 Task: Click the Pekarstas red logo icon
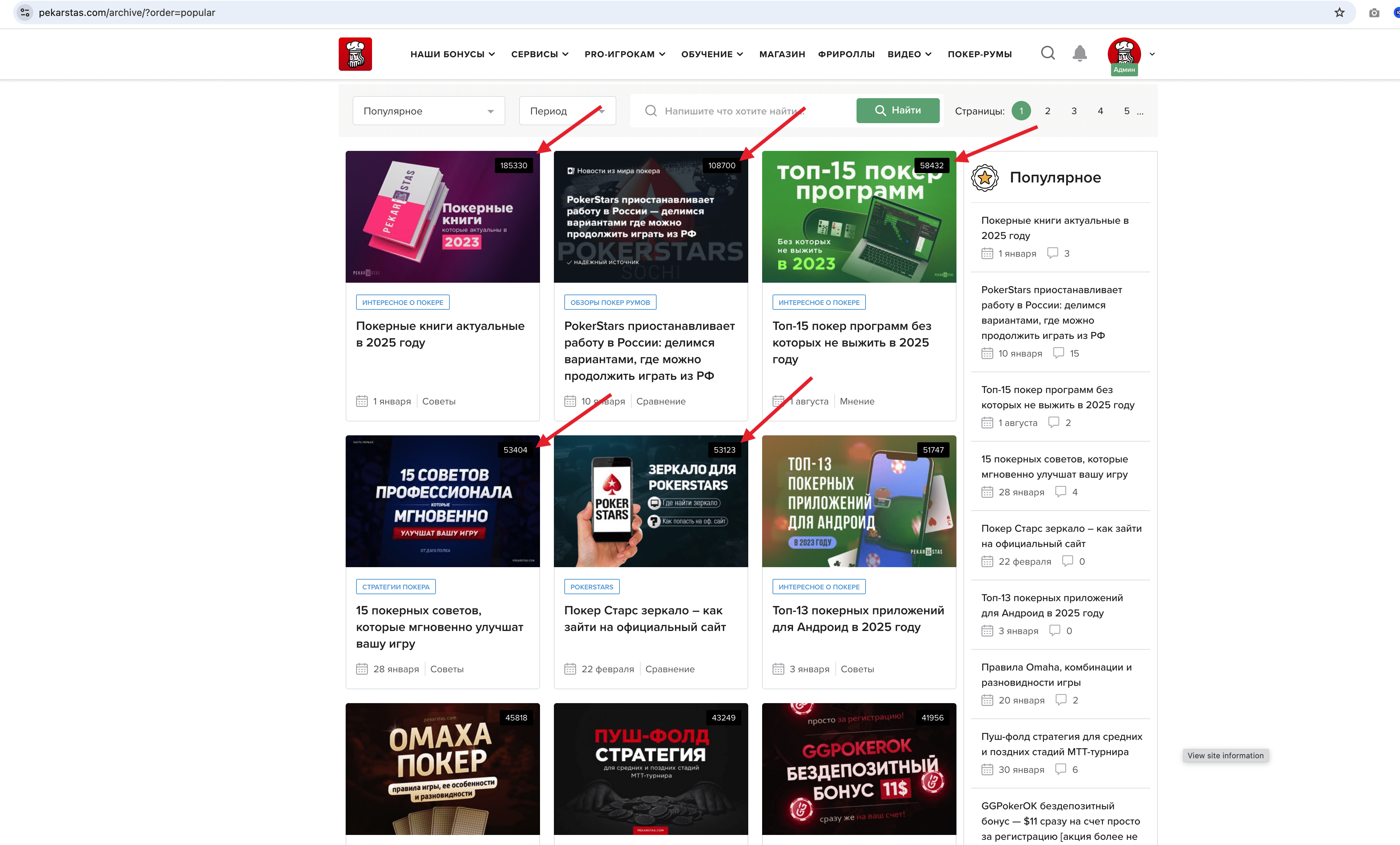pos(355,54)
